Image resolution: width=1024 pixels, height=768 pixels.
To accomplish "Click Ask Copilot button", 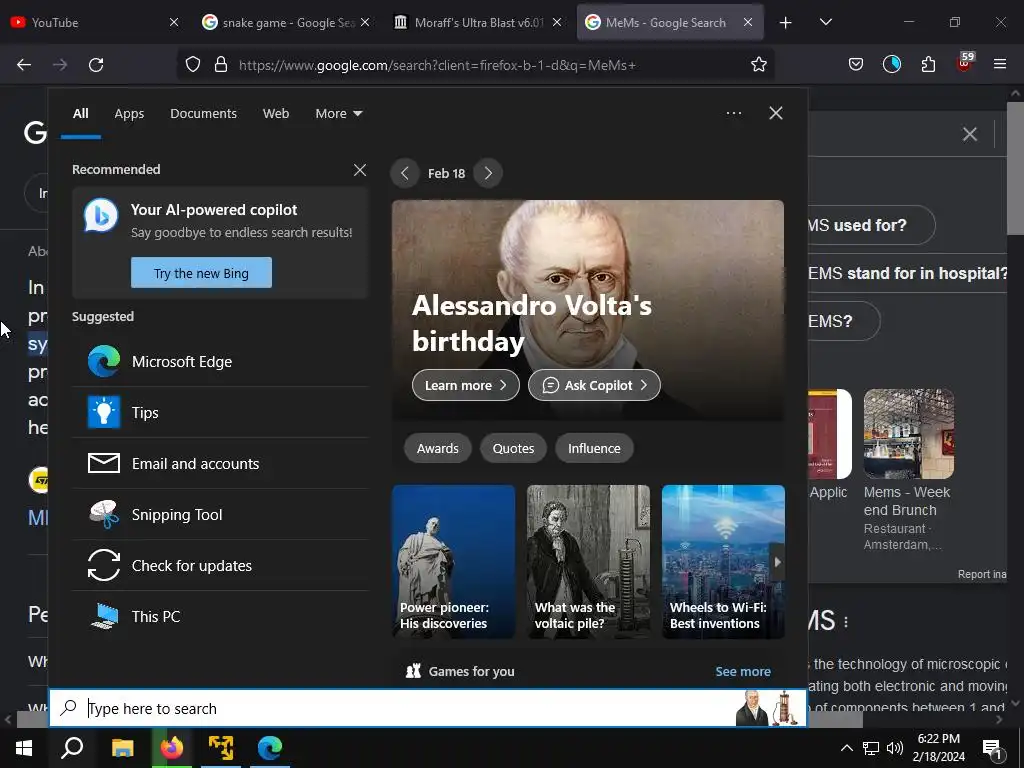I will pos(594,385).
